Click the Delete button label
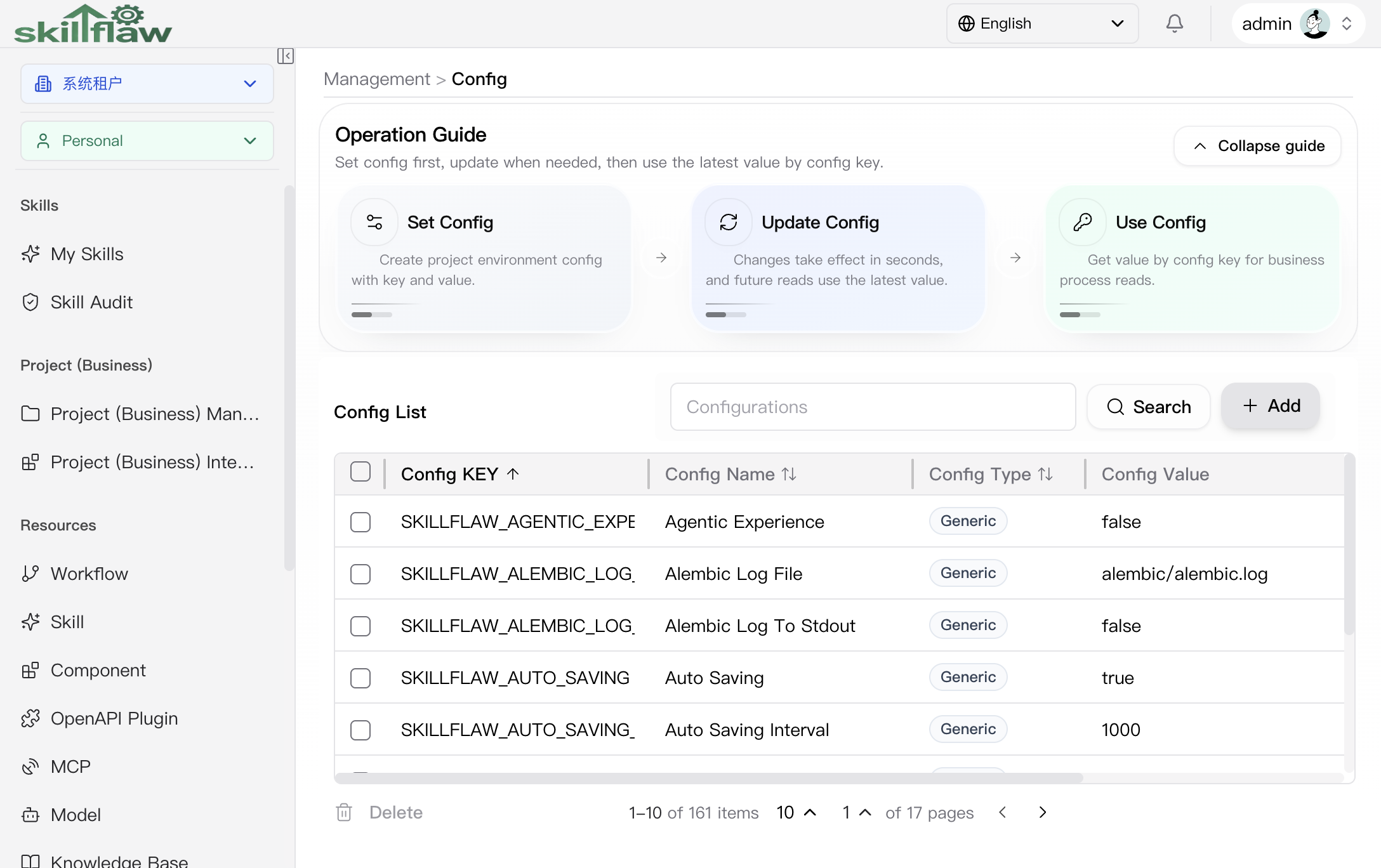 coord(396,812)
